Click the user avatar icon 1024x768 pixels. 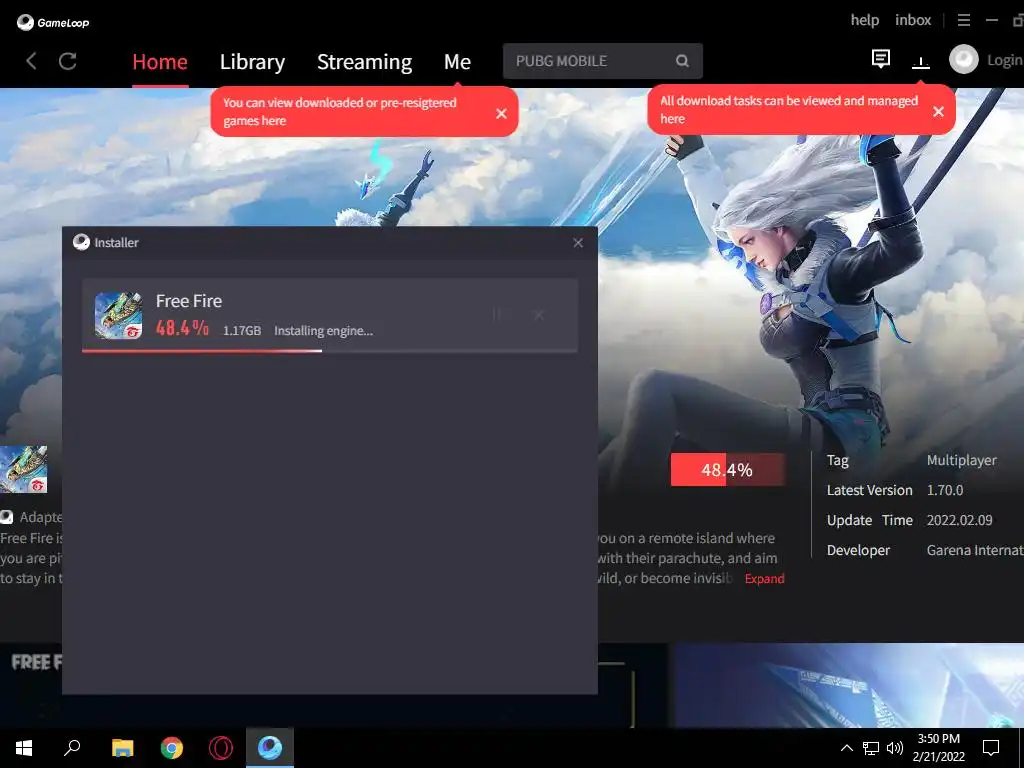click(x=963, y=59)
